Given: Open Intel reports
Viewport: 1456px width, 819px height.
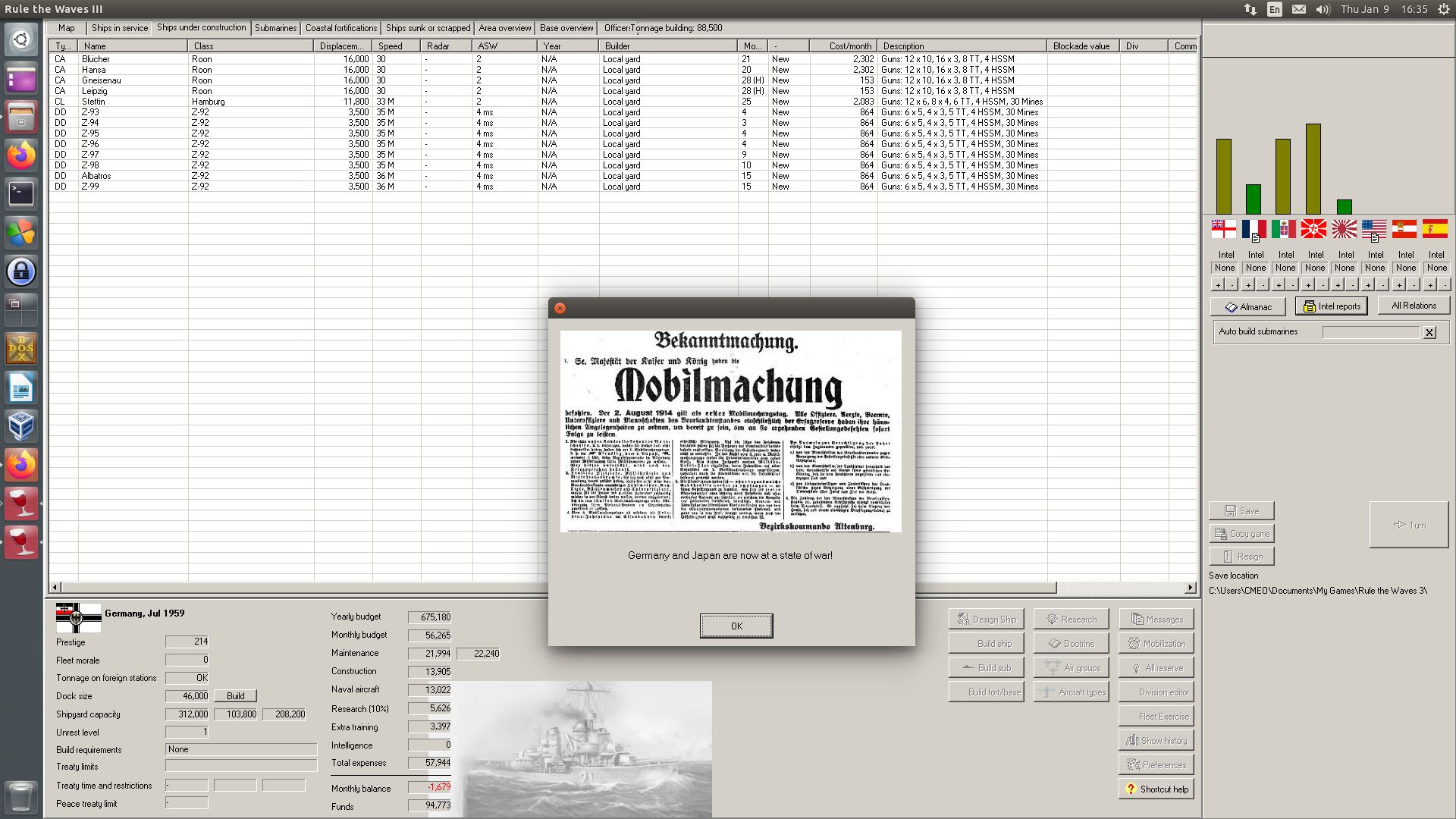Looking at the screenshot, I should [x=1332, y=306].
